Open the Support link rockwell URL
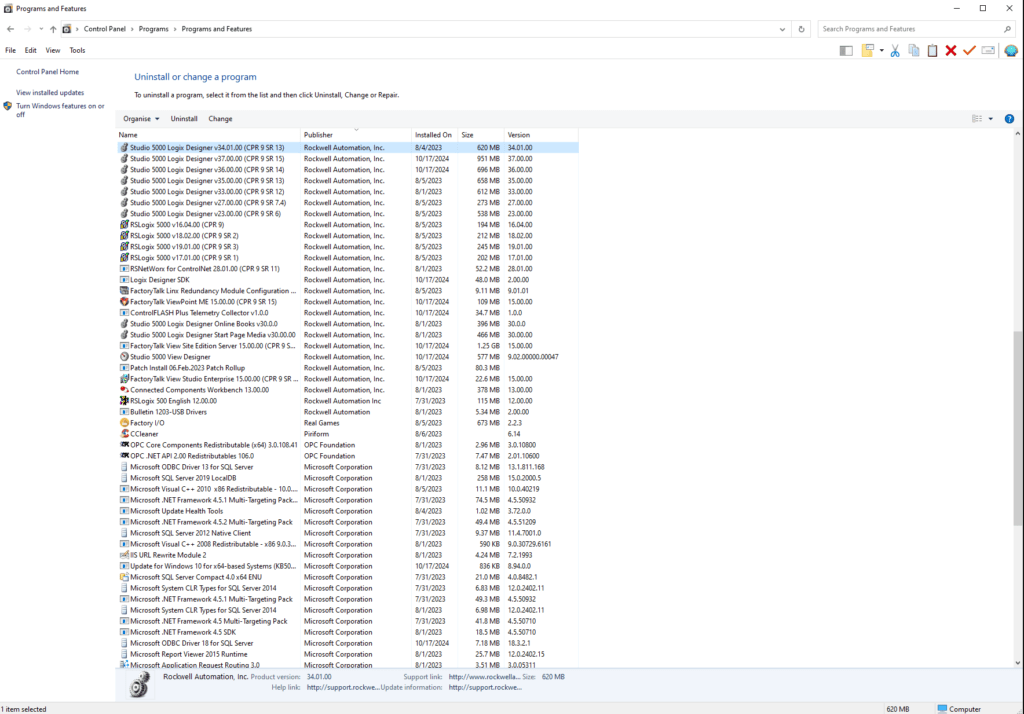The height and width of the screenshot is (714, 1024). [x=485, y=677]
